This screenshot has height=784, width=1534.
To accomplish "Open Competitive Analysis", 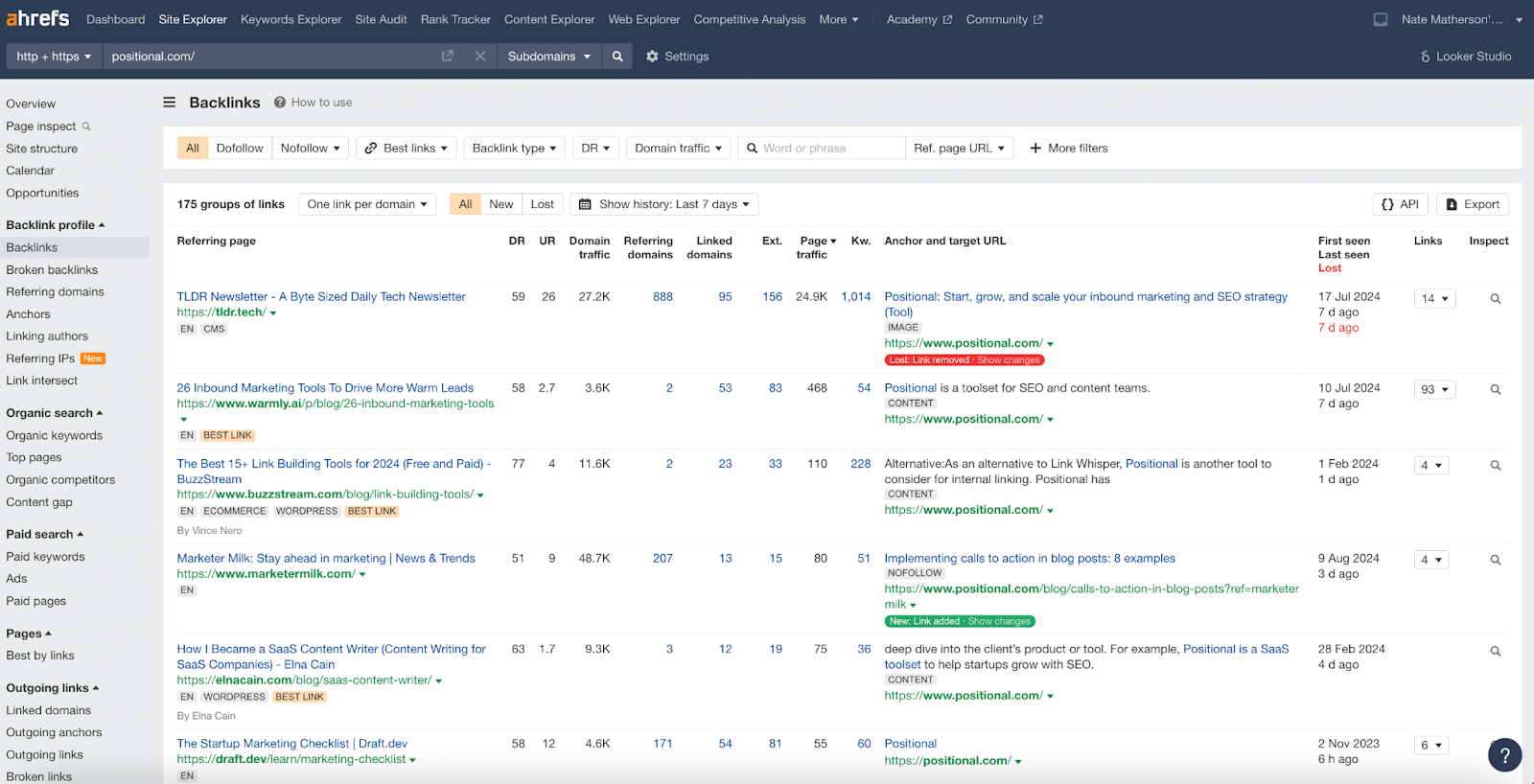I will coord(750,19).
